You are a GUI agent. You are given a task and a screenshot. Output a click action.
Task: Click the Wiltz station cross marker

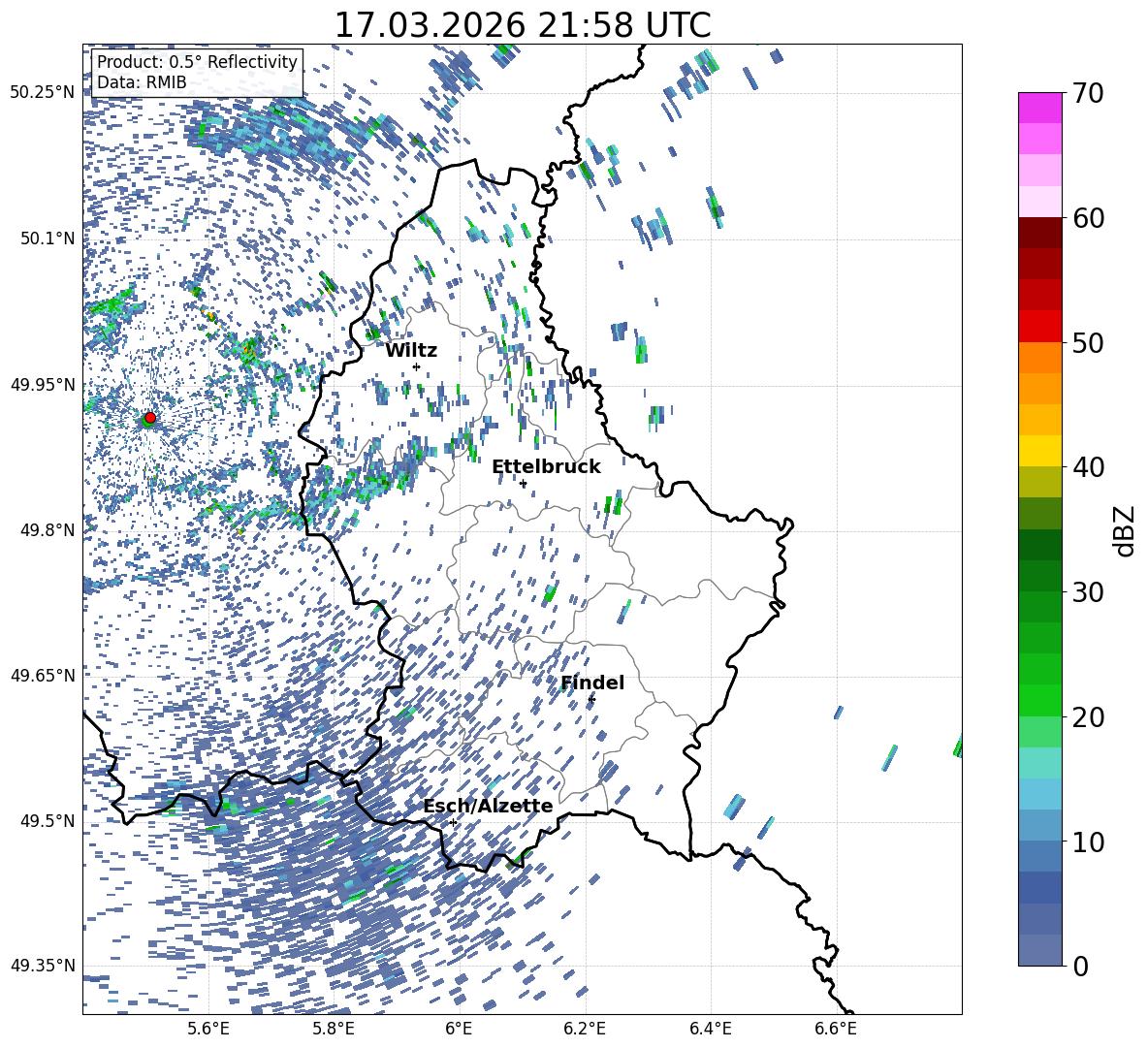[417, 366]
